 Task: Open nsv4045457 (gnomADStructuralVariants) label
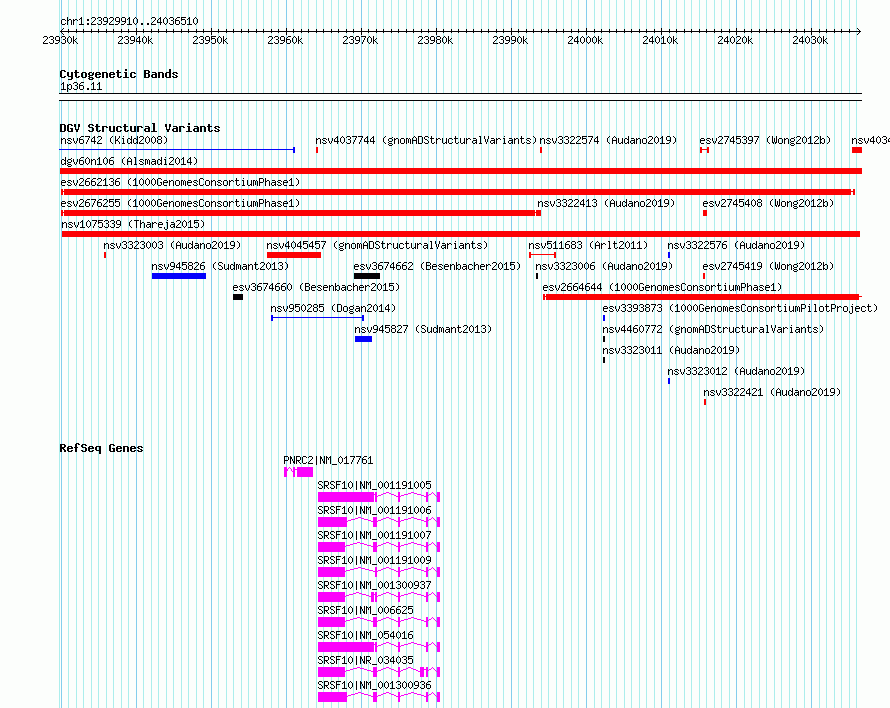377,245
